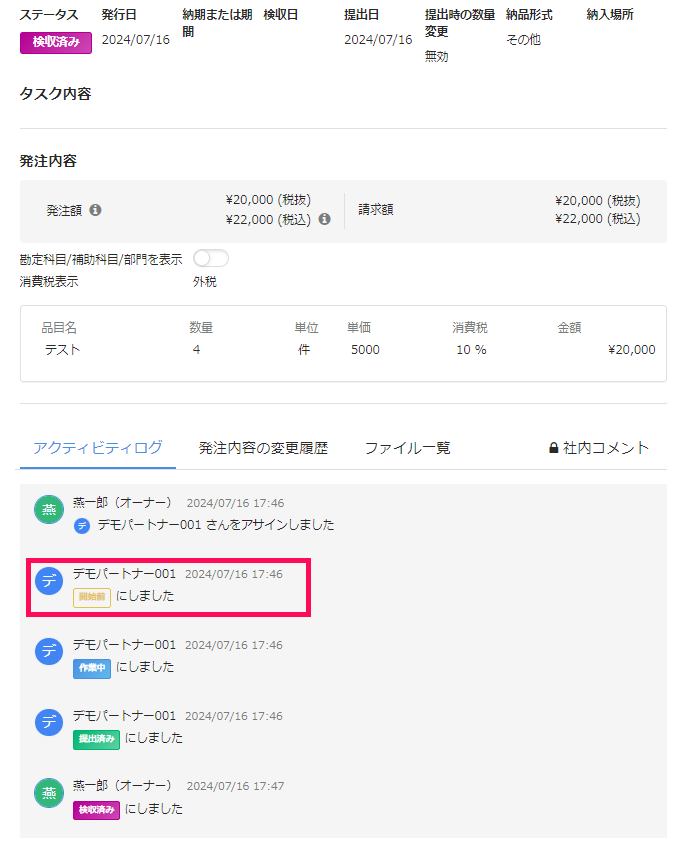Open the ファイル一覧 tab

[x=407, y=448]
